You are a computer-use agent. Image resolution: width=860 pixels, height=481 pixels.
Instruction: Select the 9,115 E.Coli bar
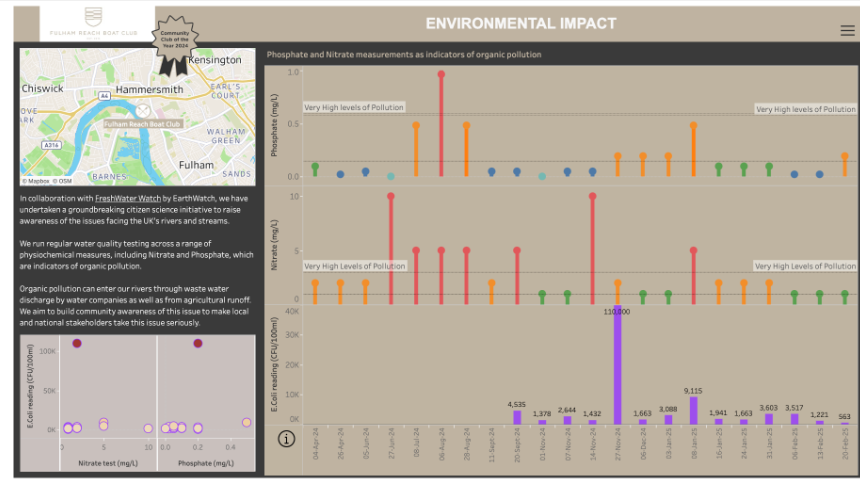click(693, 411)
